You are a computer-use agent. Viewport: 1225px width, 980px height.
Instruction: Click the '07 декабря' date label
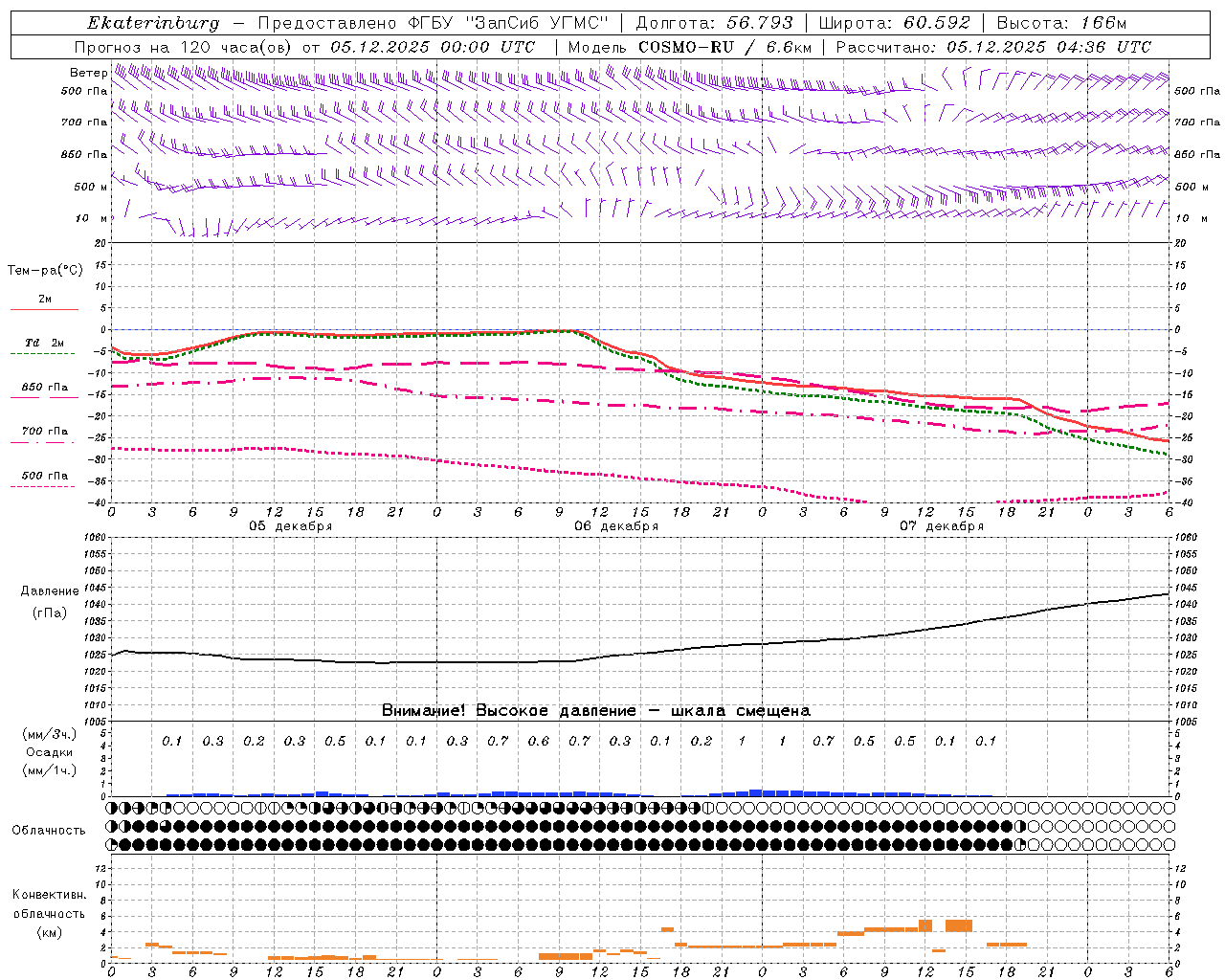point(942,526)
